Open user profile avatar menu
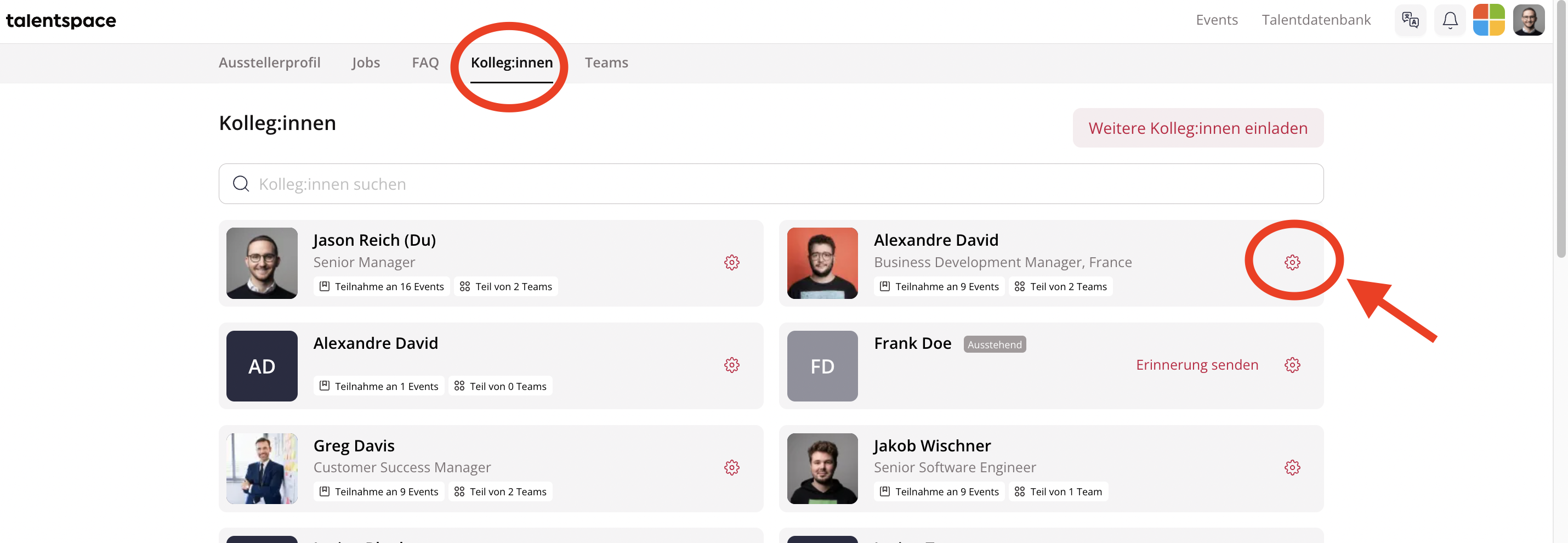The image size is (1568, 543). [1529, 20]
